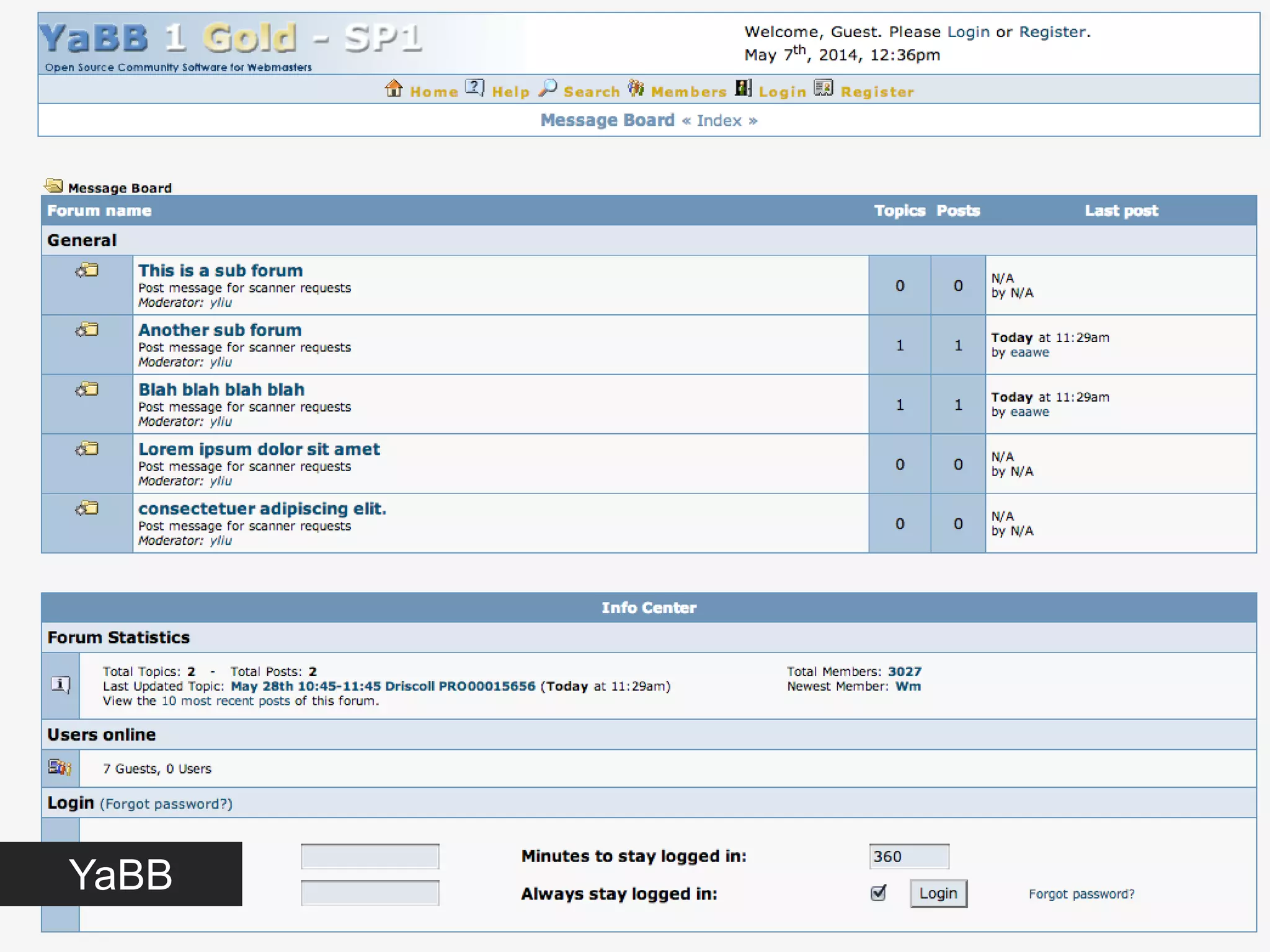
Task: Click the Help question mark icon
Action: (x=474, y=87)
